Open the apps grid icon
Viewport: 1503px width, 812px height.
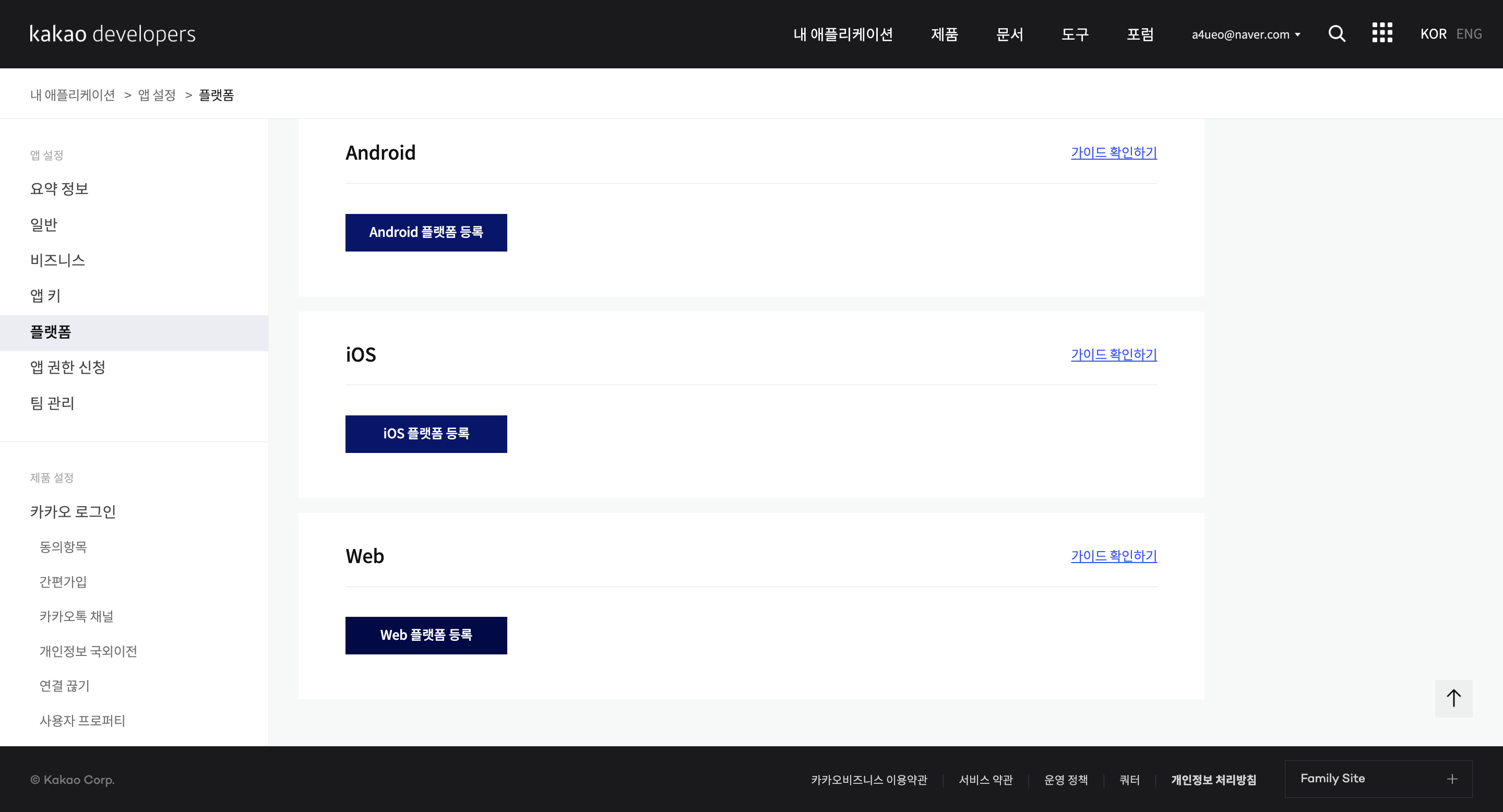[1381, 33]
